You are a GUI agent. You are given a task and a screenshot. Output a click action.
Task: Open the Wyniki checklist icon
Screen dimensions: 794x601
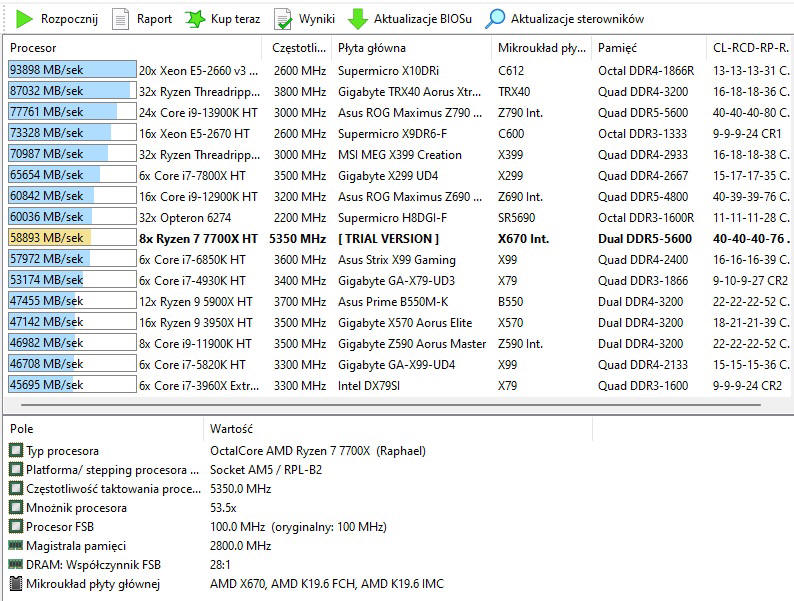pos(284,19)
